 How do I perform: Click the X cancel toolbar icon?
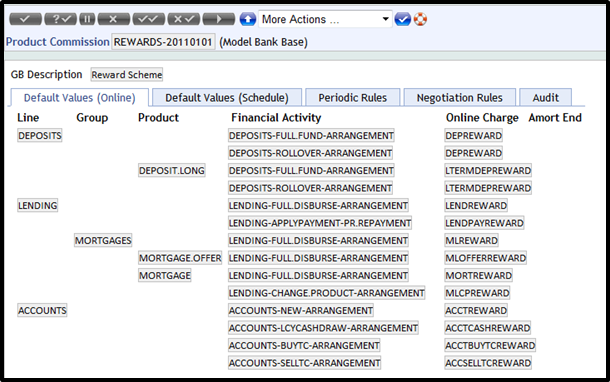114,19
